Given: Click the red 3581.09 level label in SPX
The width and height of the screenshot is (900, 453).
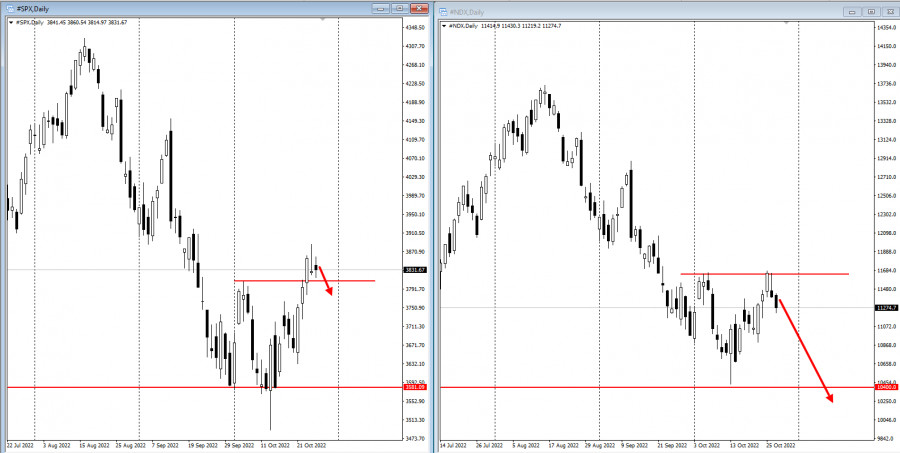Looking at the screenshot, I should click(417, 388).
